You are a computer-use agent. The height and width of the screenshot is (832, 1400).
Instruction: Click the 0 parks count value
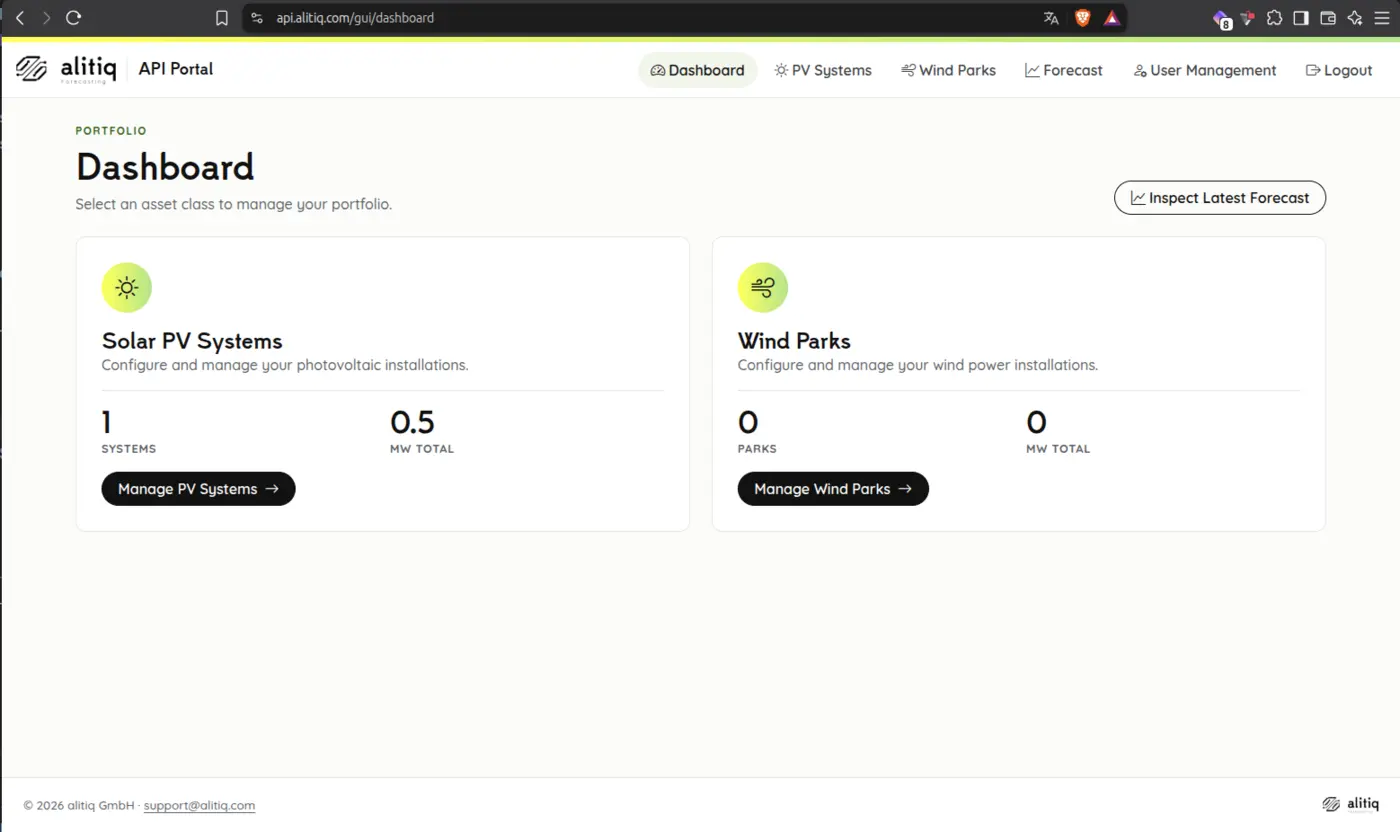[x=748, y=421]
